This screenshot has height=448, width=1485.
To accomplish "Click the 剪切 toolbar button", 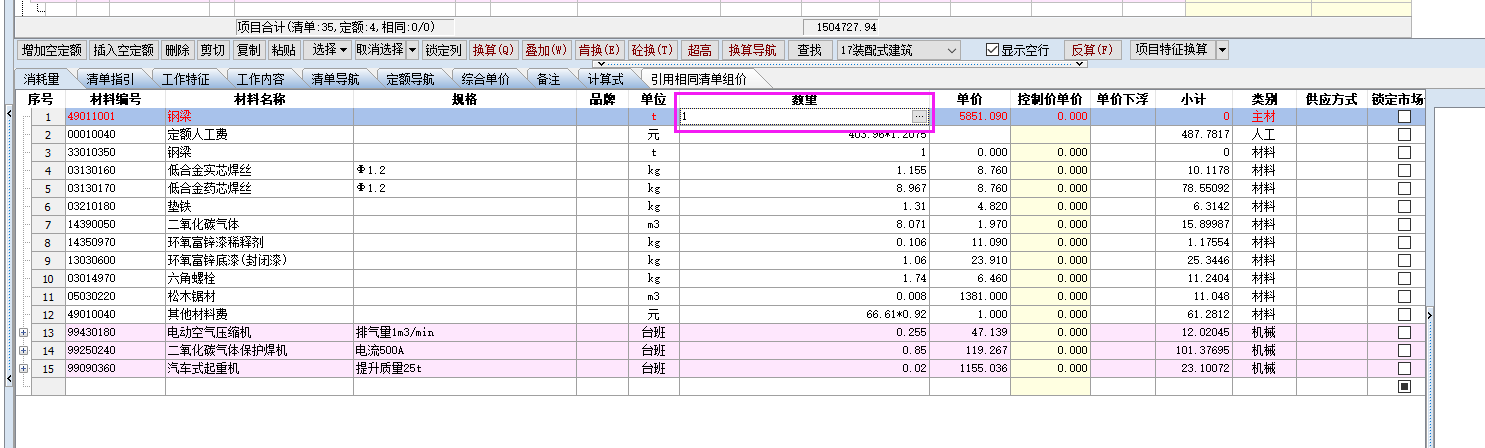I will (x=213, y=50).
